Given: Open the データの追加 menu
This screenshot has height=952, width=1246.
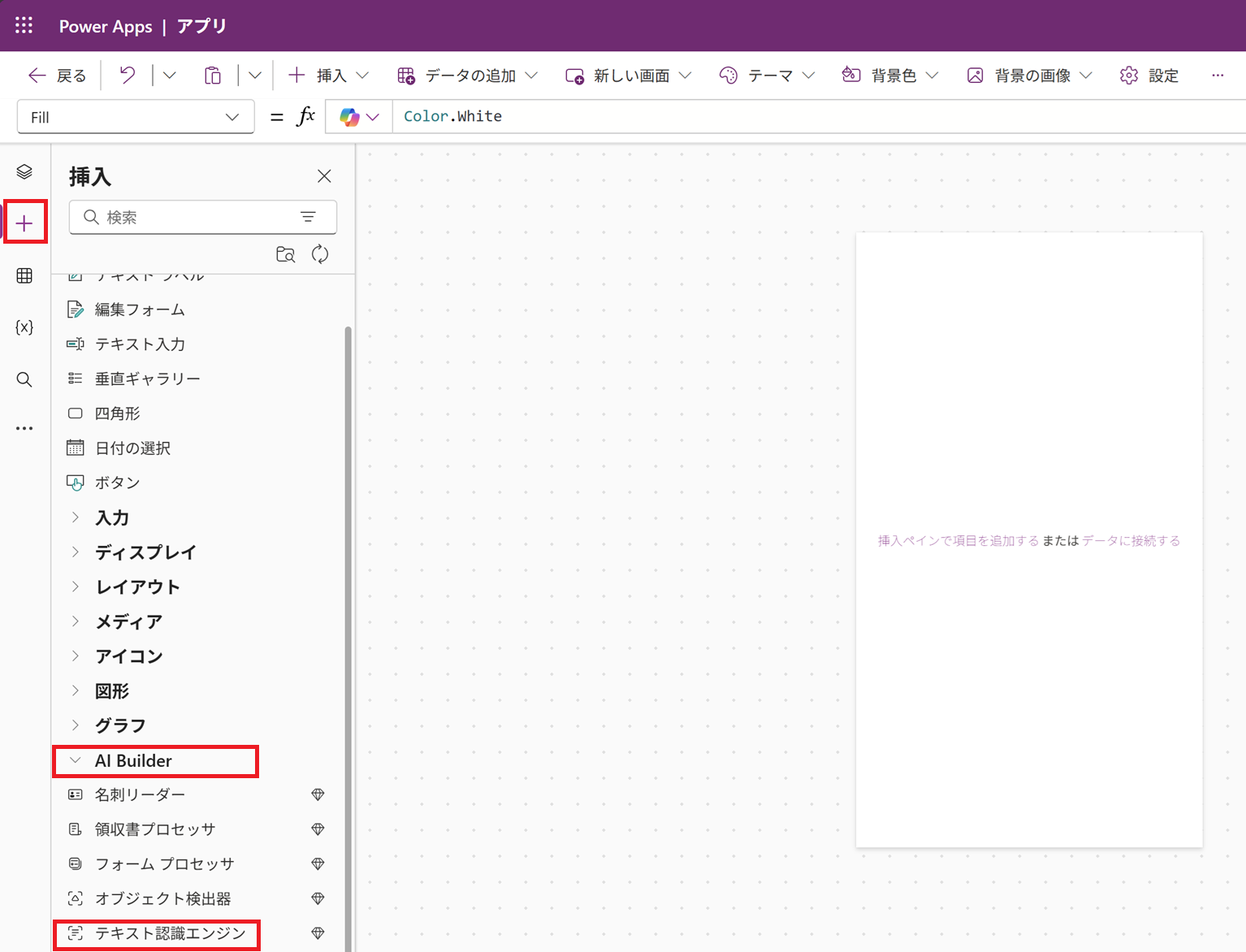Looking at the screenshot, I should pos(467,76).
